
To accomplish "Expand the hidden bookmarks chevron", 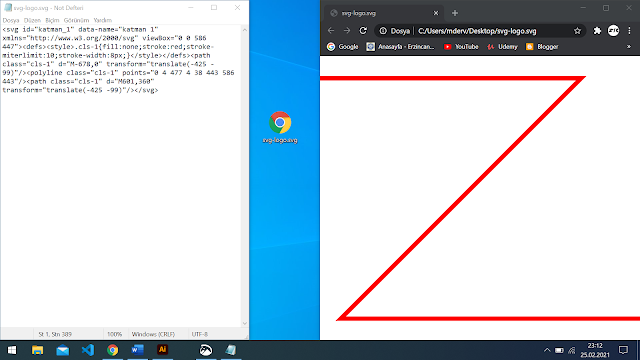I will pos(629,47).
